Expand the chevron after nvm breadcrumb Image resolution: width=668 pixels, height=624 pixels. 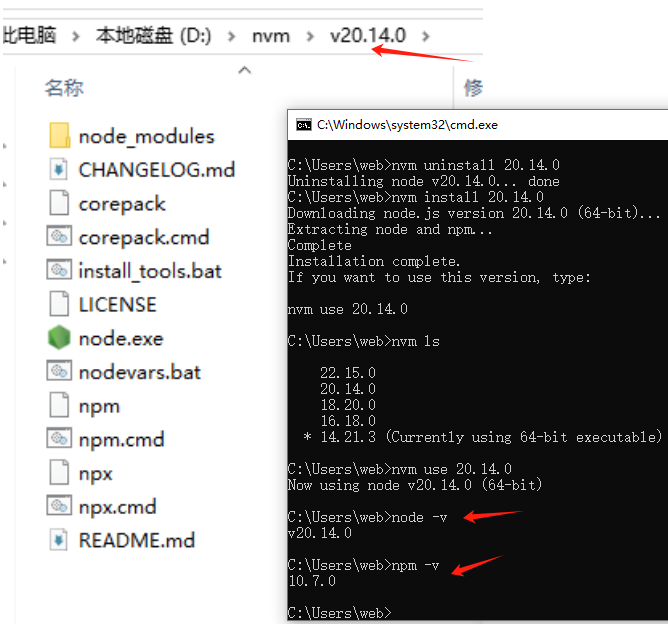coord(310,36)
